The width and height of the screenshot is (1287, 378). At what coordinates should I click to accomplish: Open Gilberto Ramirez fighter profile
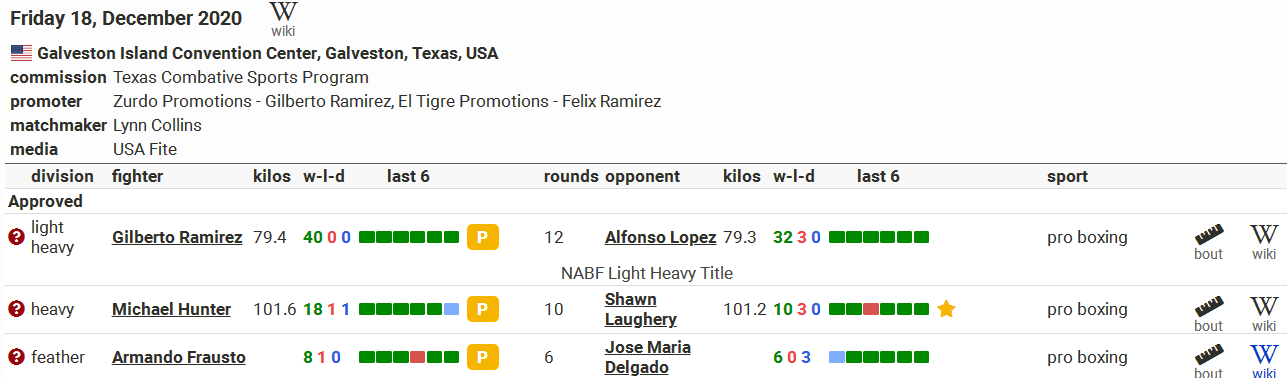(x=177, y=238)
